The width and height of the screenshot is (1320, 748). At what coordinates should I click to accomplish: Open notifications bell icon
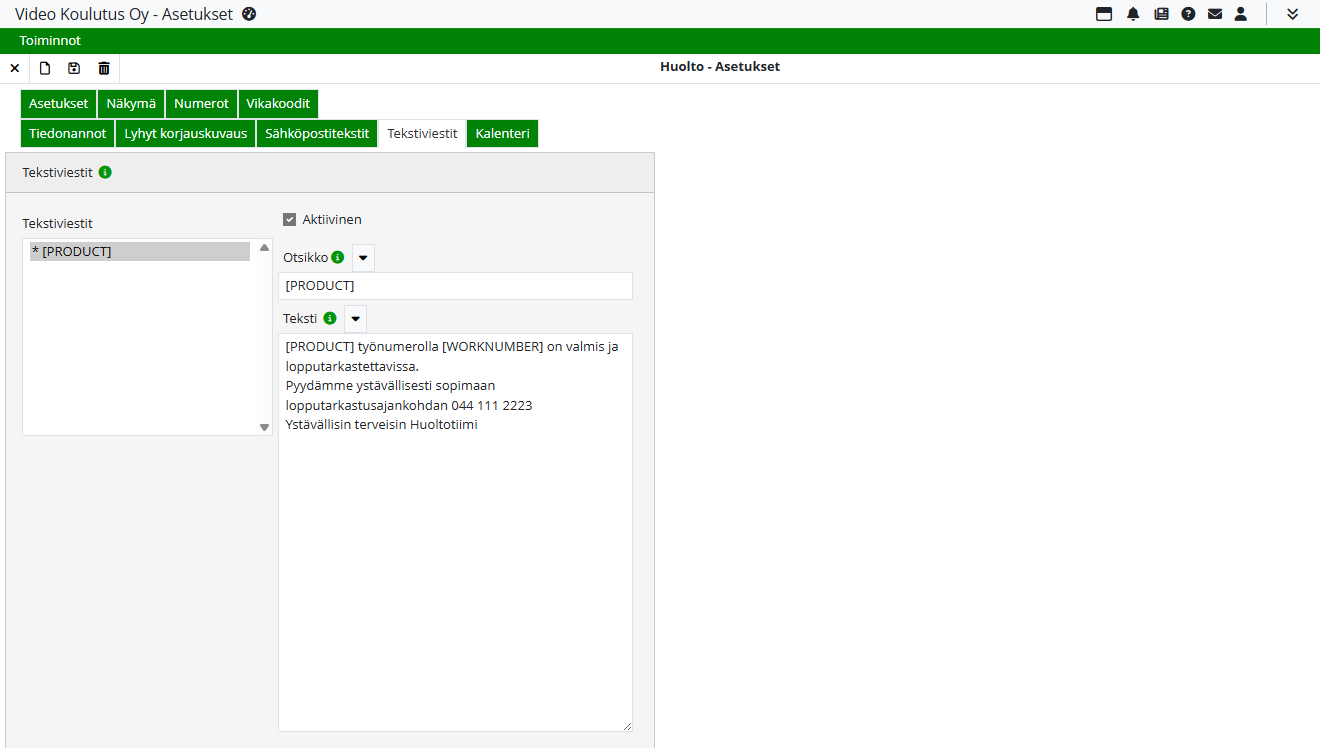[1133, 14]
